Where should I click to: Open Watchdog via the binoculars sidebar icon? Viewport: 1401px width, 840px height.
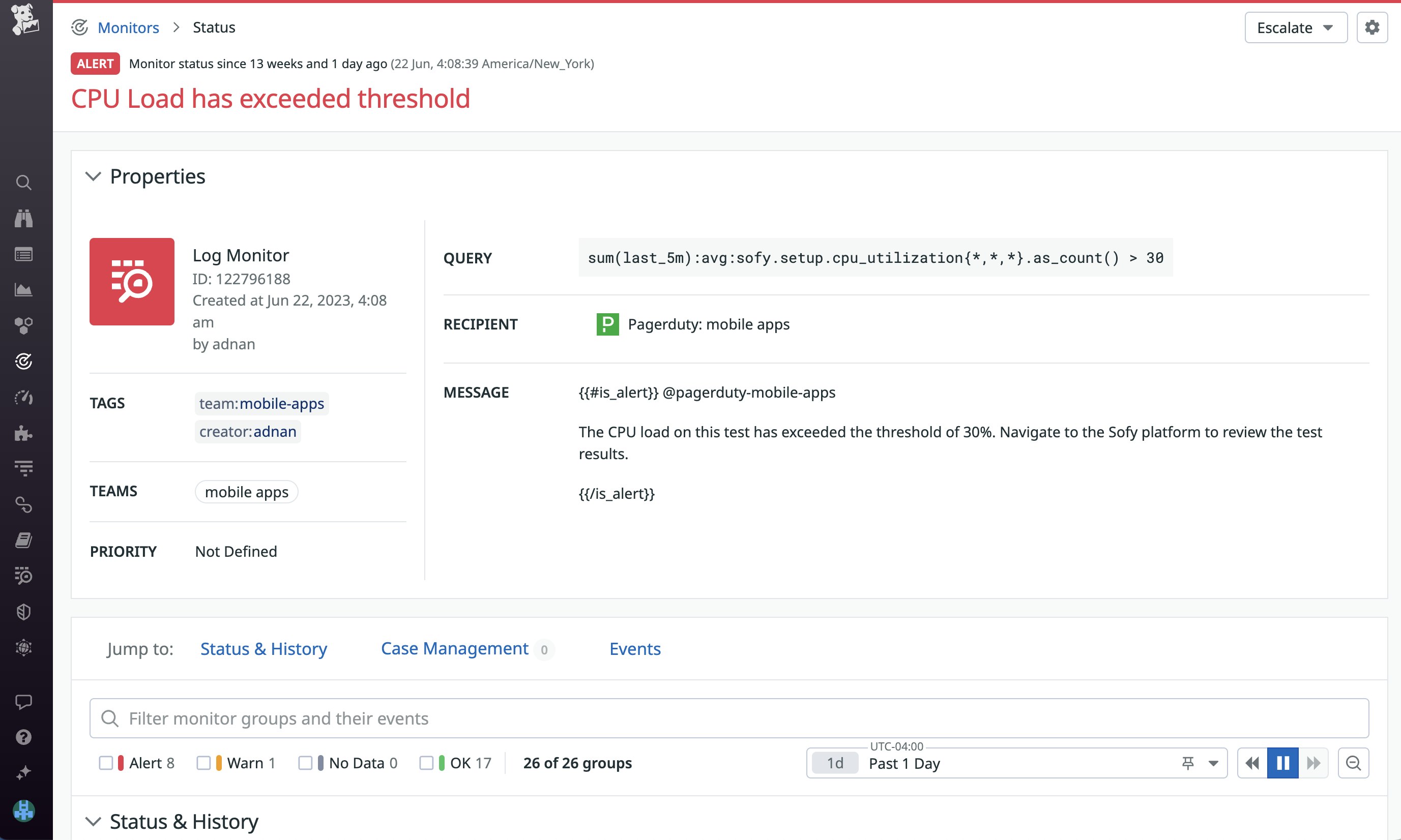pyautogui.click(x=24, y=219)
